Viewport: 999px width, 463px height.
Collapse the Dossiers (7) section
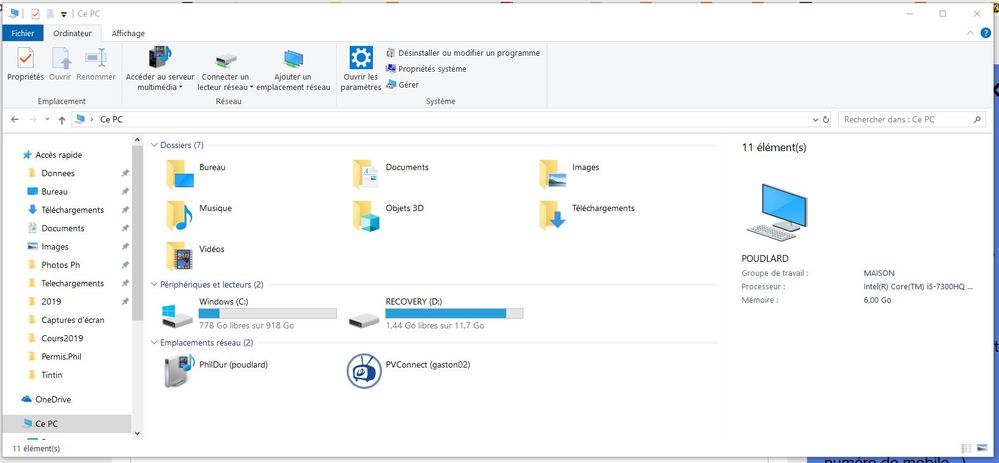(153, 146)
